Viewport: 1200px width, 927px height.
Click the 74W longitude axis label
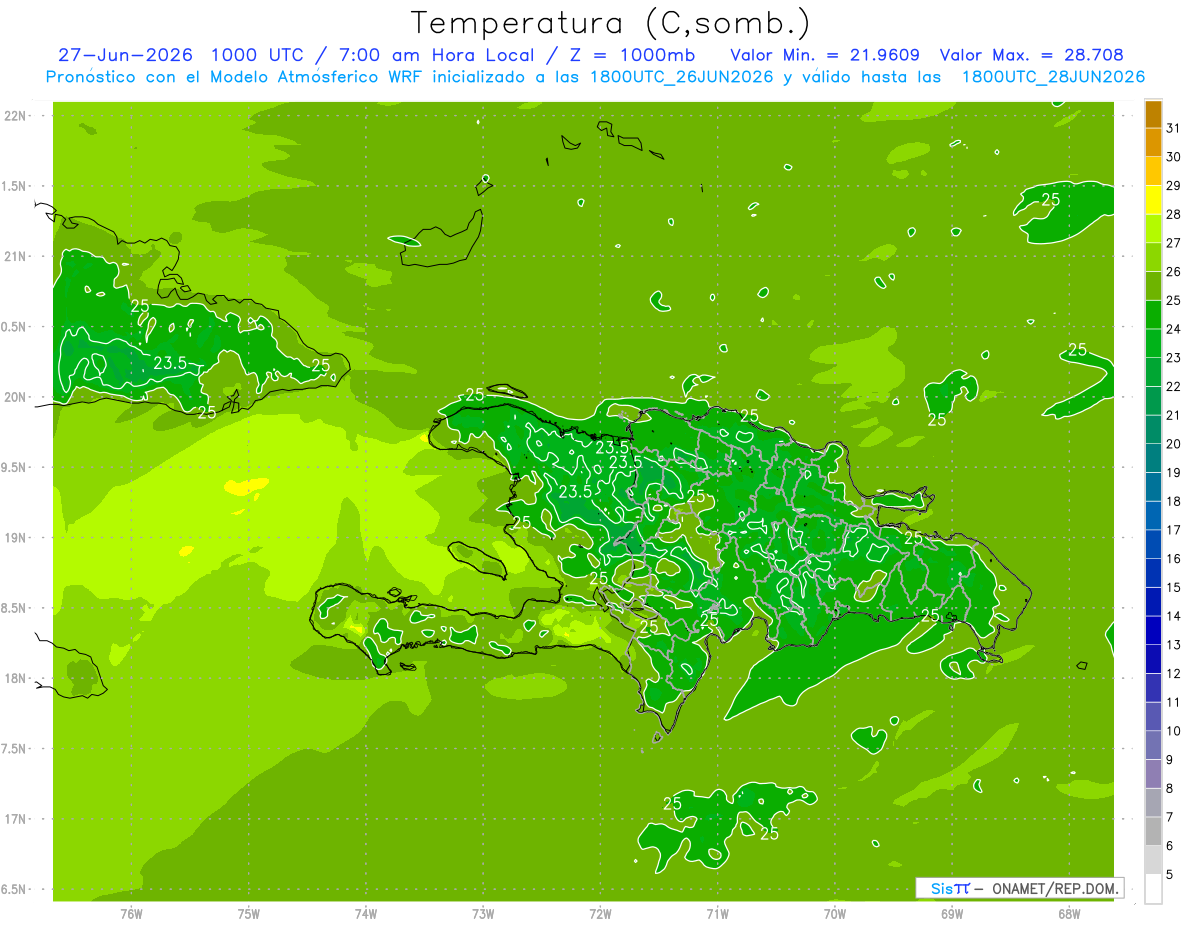(x=366, y=913)
